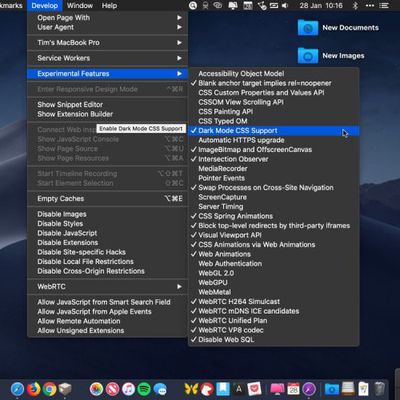Expand the User Agent submenu
The image size is (400, 400).
(107, 27)
